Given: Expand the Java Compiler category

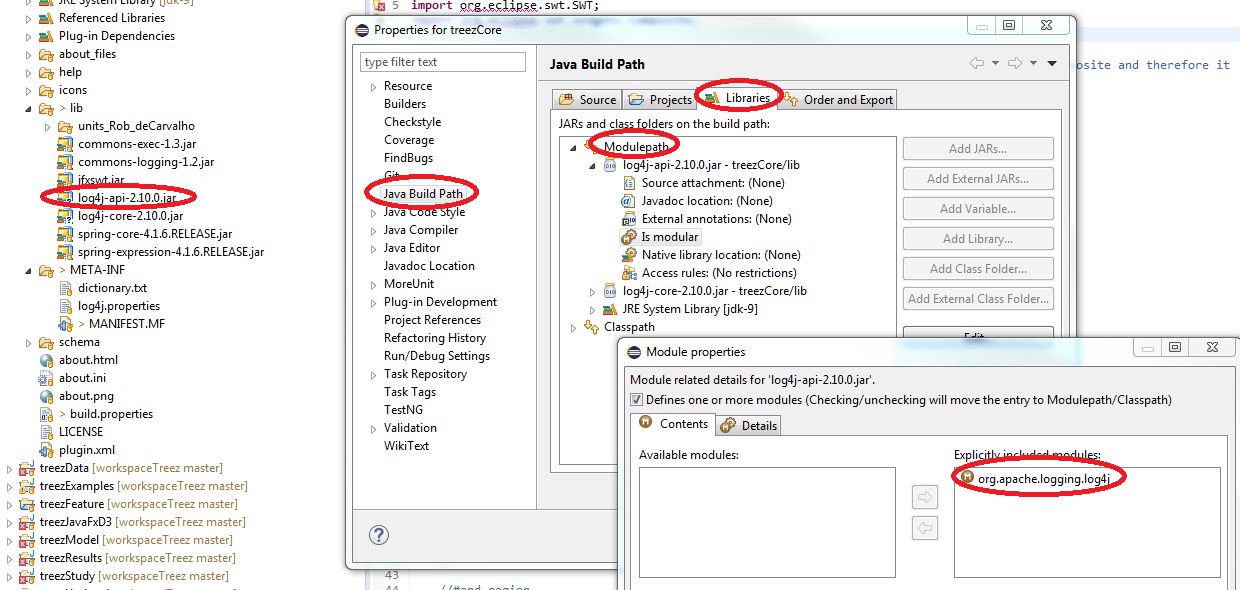Looking at the screenshot, I should pos(373,230).
